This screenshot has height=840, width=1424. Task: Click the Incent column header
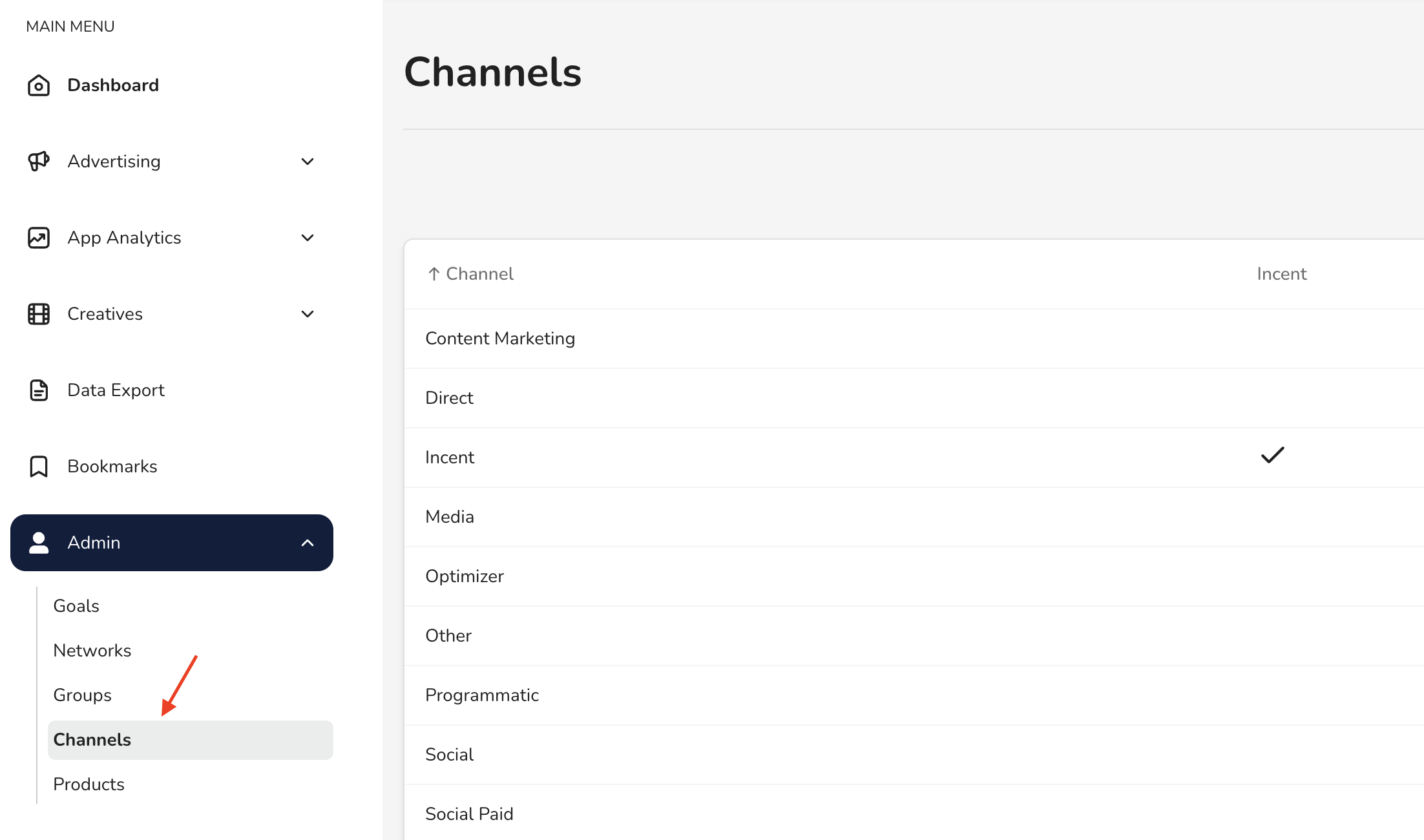[x=1282, y=274]
